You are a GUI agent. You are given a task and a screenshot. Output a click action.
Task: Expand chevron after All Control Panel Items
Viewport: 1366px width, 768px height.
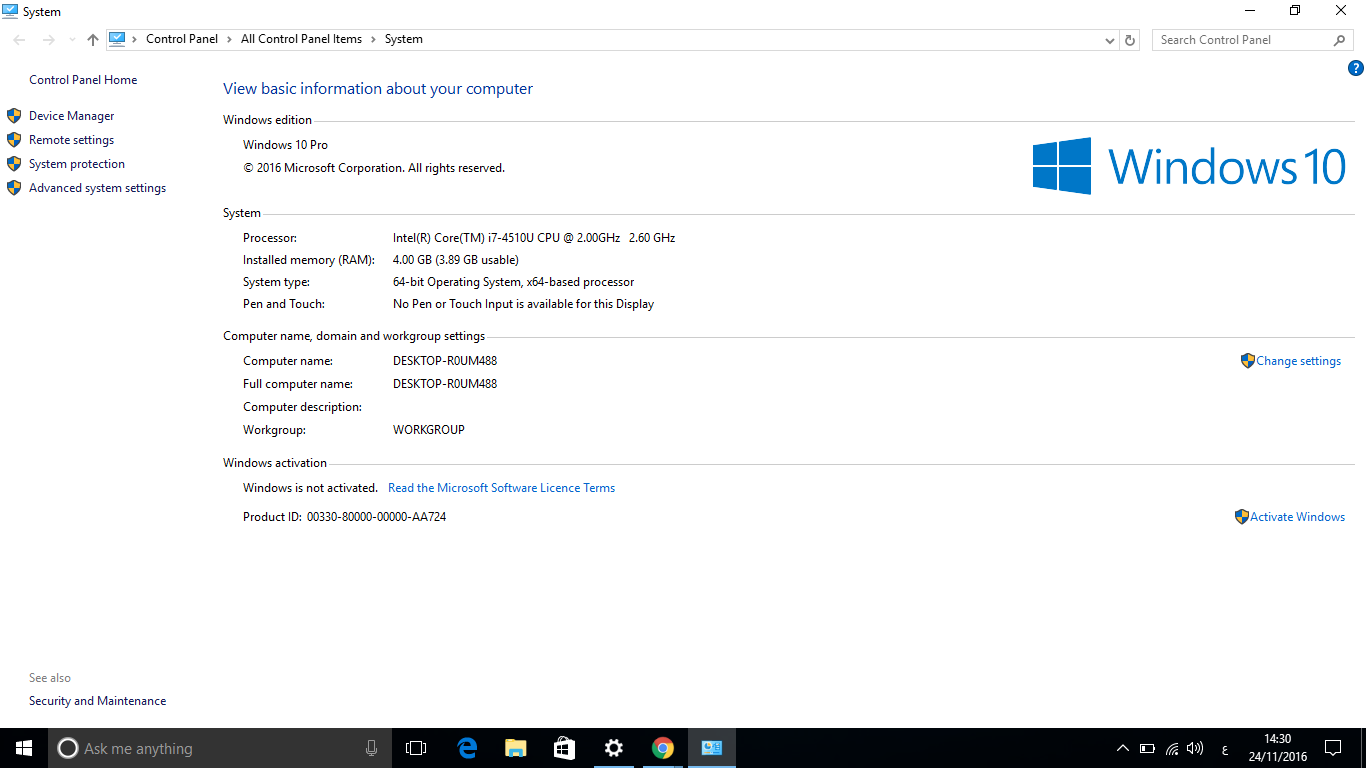click(374, 39)
